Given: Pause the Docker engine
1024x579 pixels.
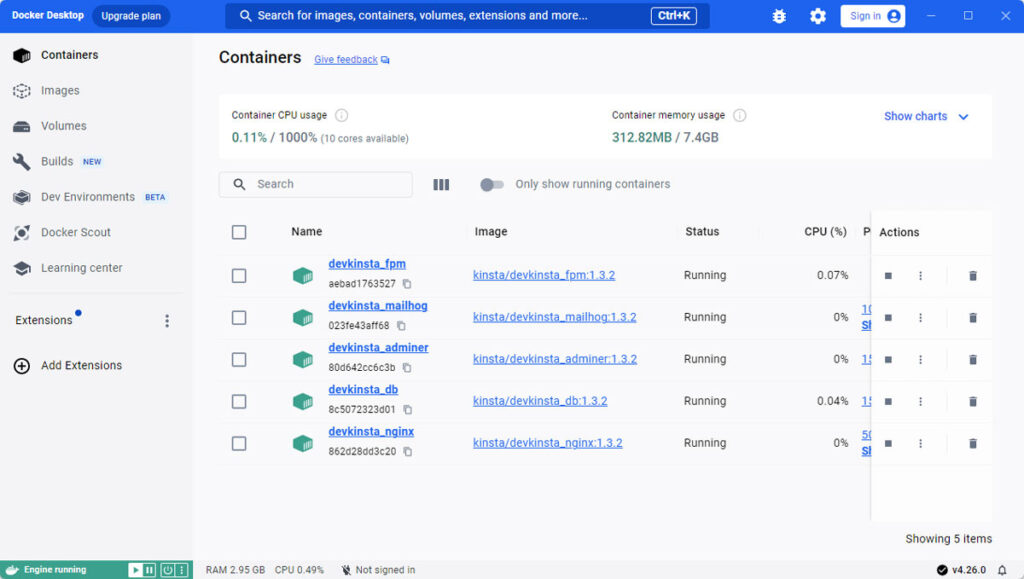Looking at the screenshot, I should coord(148,569).
